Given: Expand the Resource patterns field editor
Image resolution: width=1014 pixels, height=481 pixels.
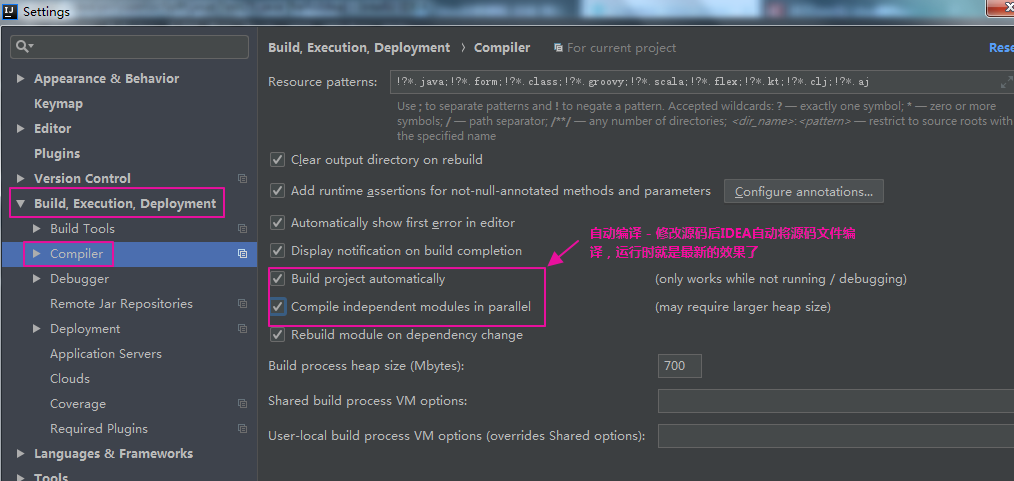Looking at the screenshot, I should (x=1006, y=82).
